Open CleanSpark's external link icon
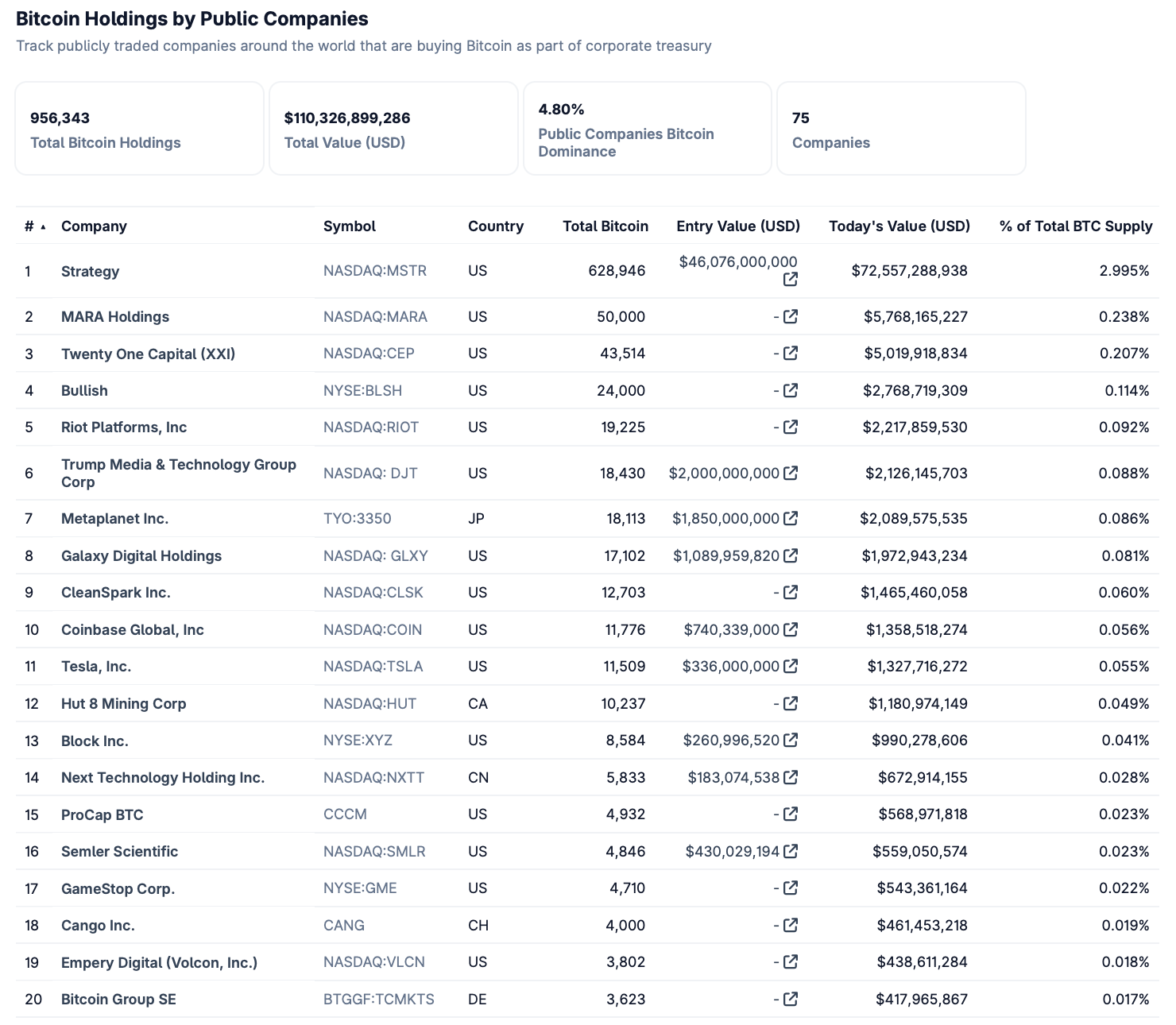Viewport: 1176px width, 1025px height. point(789,592)
